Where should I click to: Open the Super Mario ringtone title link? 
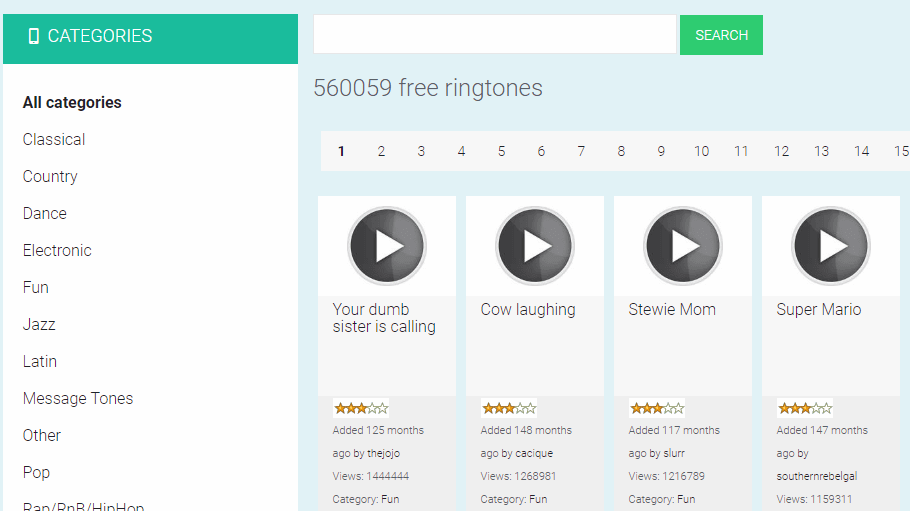818,310
